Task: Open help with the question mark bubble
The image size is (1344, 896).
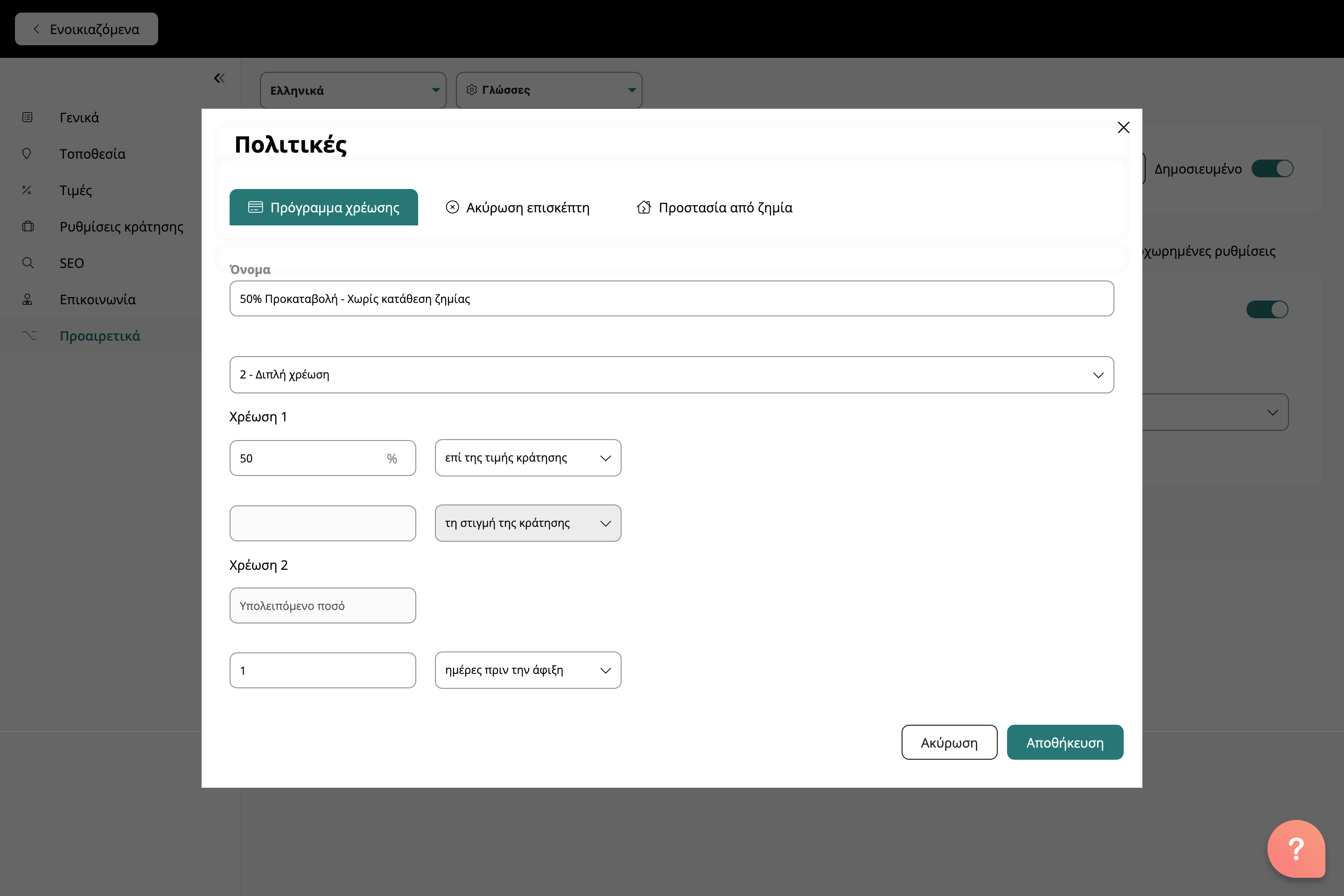Action: (1295, 848)
